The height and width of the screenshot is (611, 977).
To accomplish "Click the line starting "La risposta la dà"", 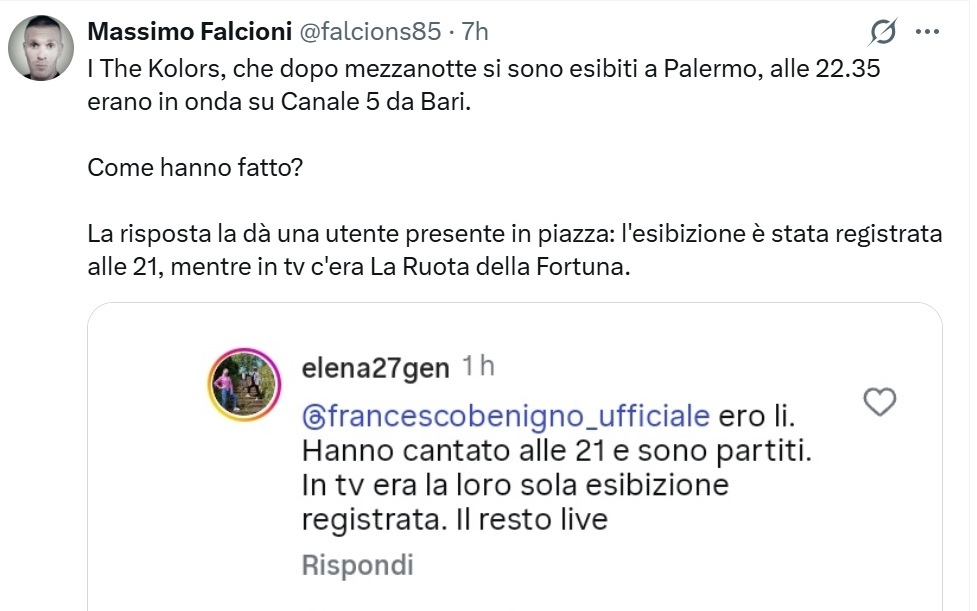I will point(514,235).
